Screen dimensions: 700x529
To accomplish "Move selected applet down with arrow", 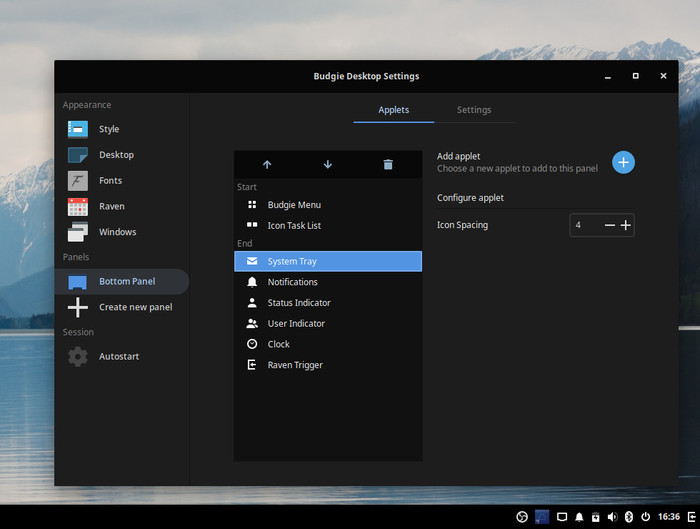I will click(x=328, y=165).
